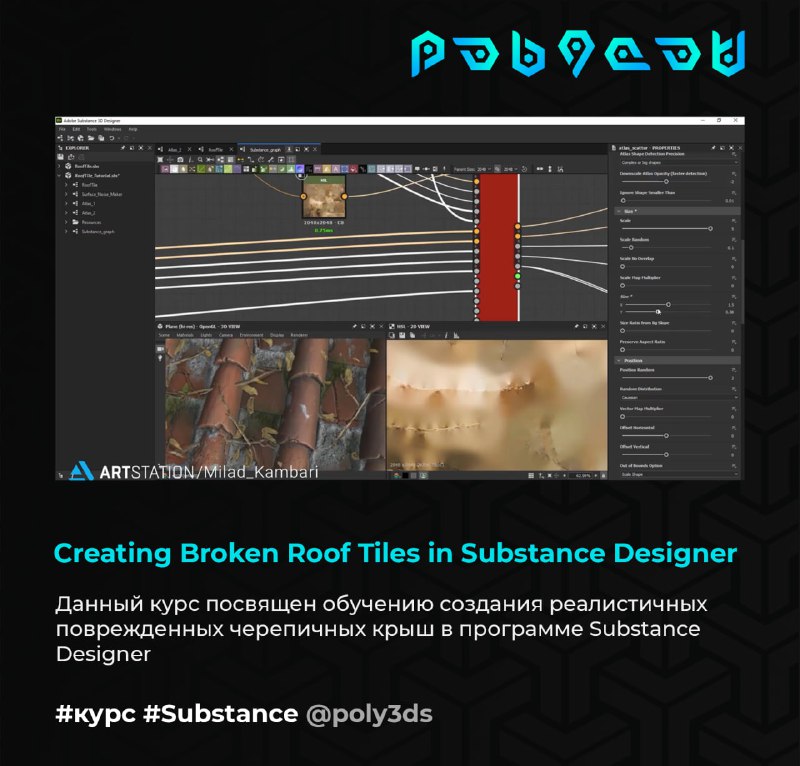This screenshot has width=800, height=766.
Task: Click the light bulb icon beside 3D viewport
Action: 160,358
